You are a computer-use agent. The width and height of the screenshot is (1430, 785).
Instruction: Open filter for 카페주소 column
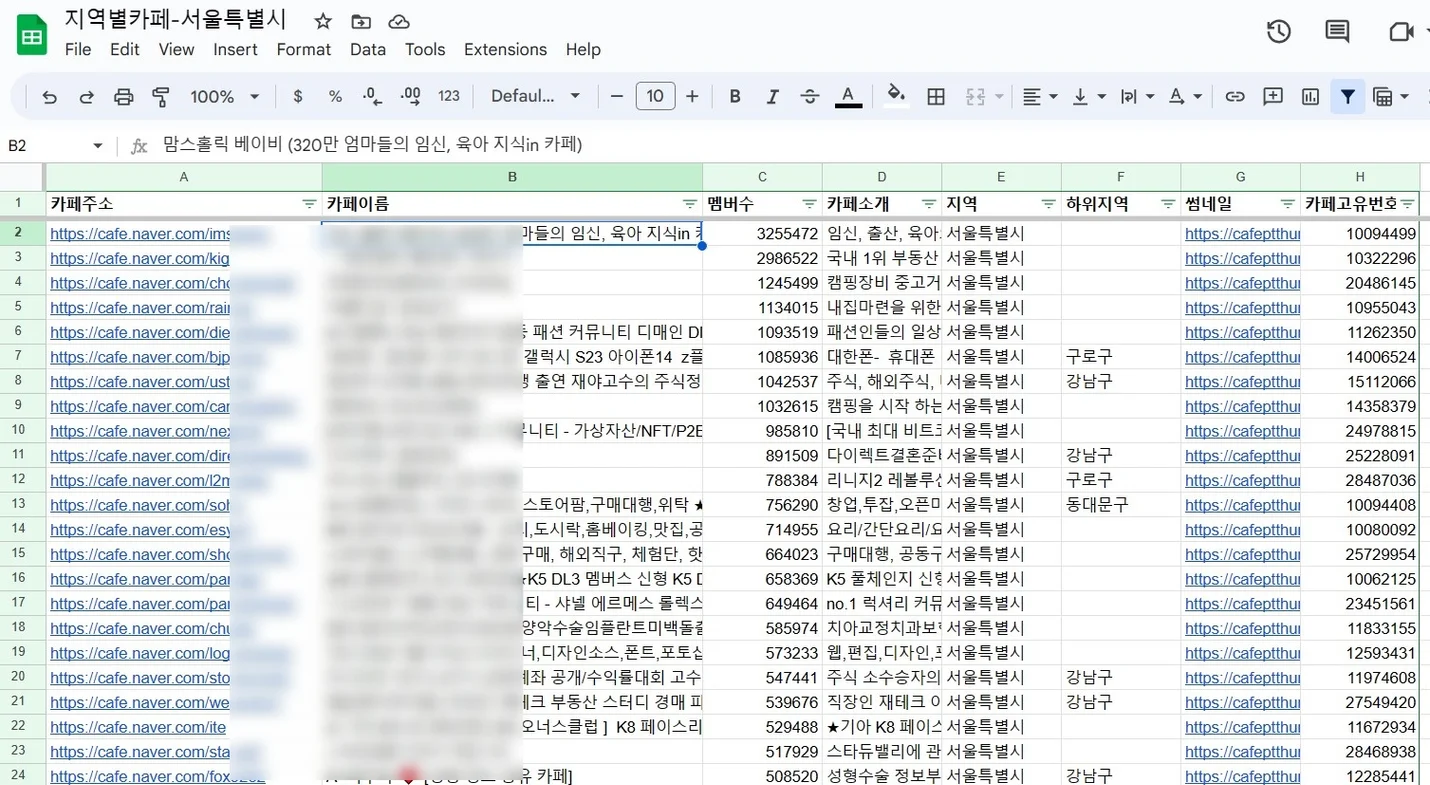pyautogui.click(x=309, y=204)
